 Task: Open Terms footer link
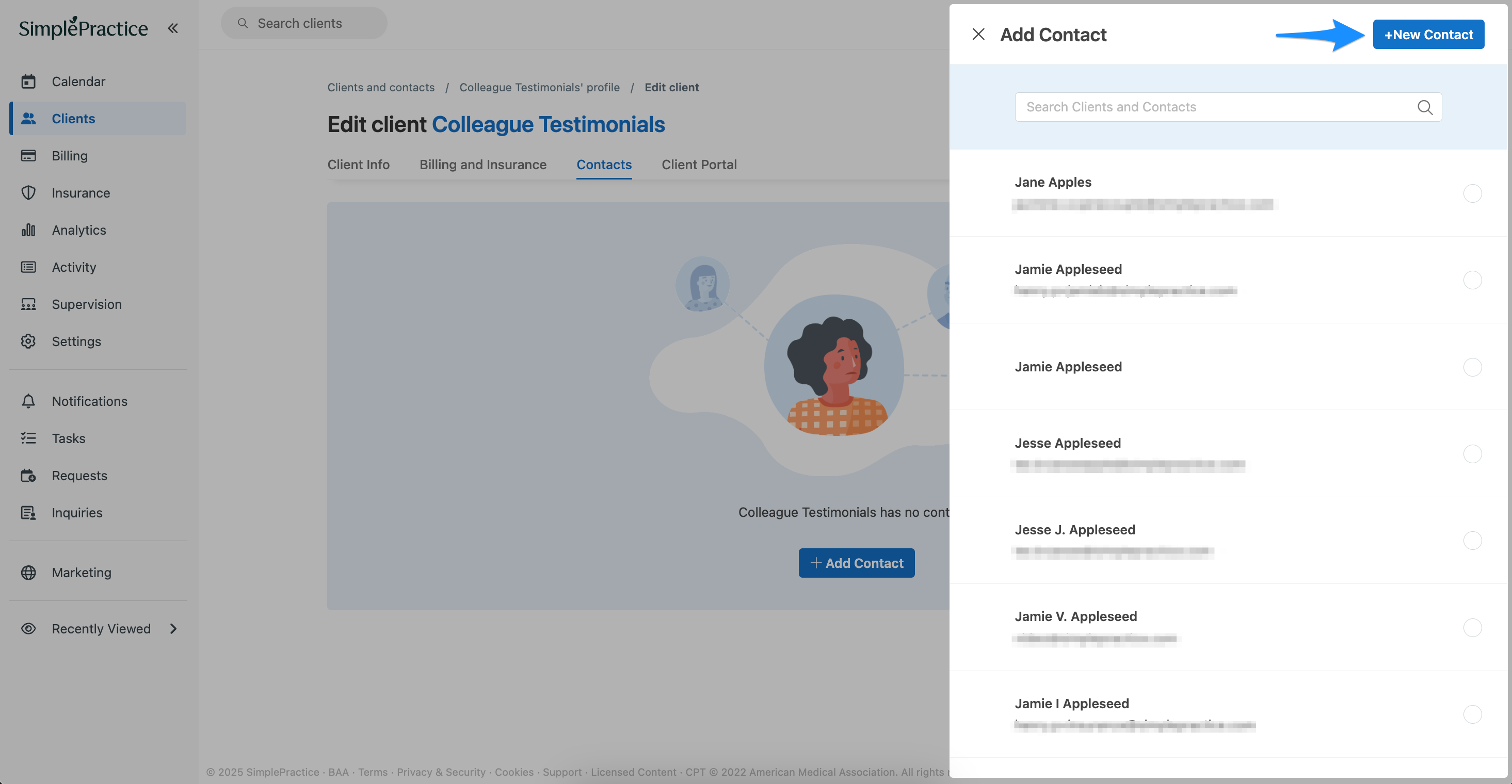coord(373,772)
